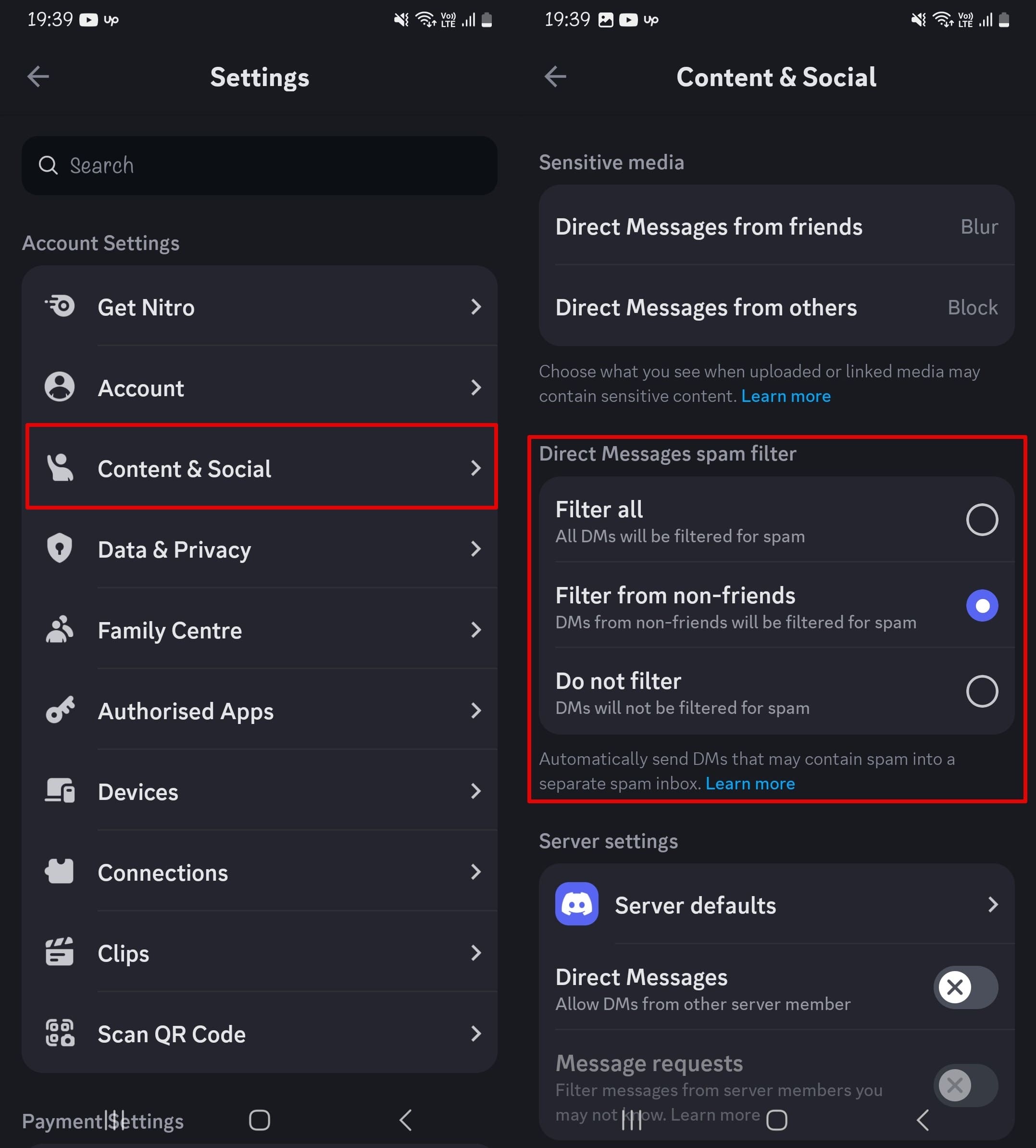
Task: Keep Filter from non-friends selected
Action: [x=981, y=605]
